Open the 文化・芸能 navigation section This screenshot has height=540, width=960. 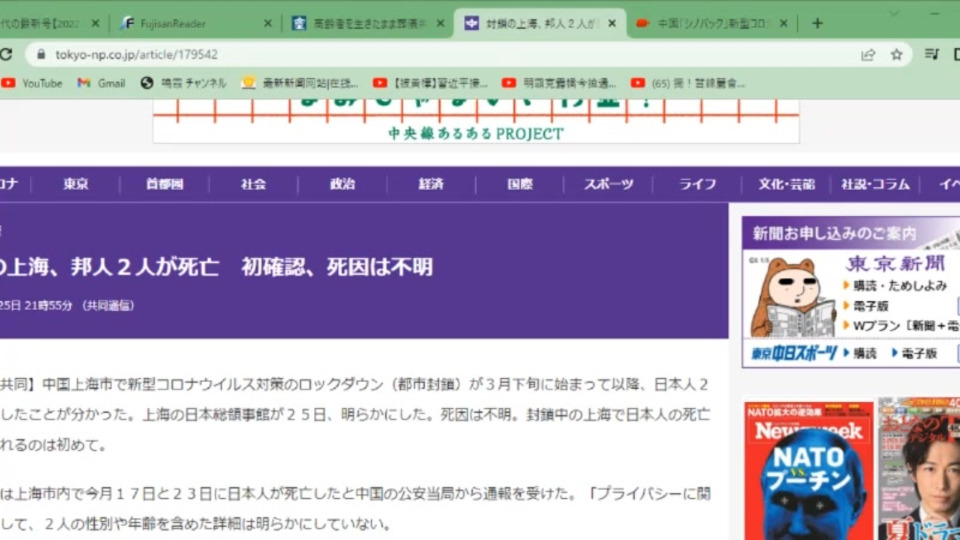(786, 184)
